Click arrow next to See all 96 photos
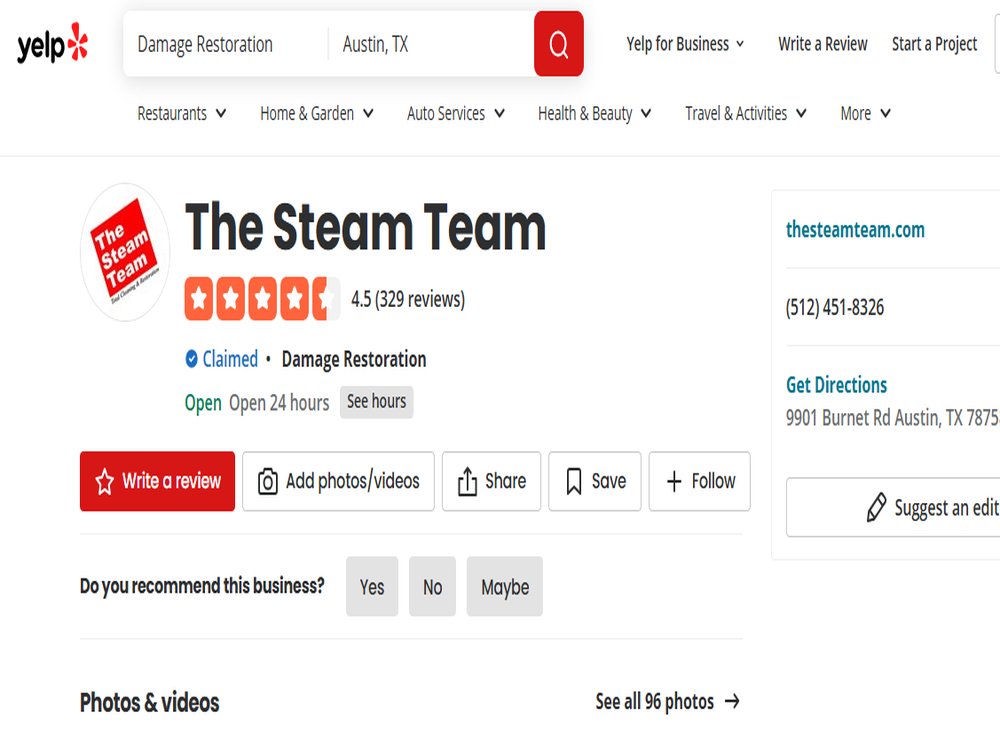 (x=732, y=702)
